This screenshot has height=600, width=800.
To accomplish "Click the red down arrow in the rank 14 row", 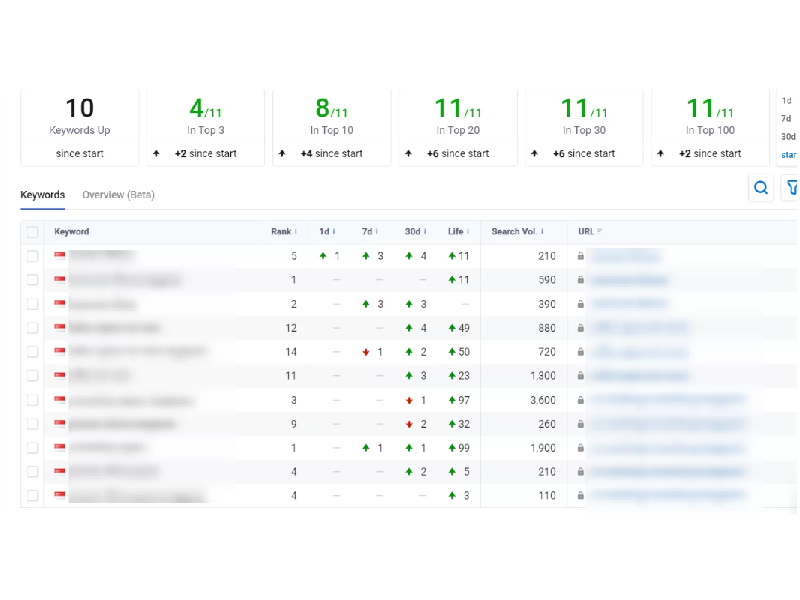I will click(x=366, y=352).
